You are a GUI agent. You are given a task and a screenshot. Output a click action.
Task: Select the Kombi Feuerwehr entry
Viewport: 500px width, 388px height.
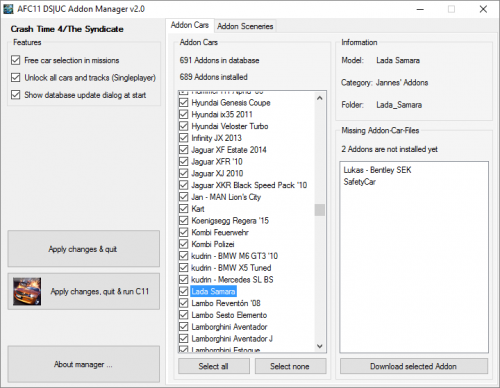pyautogui.click(x=220, y=232)
